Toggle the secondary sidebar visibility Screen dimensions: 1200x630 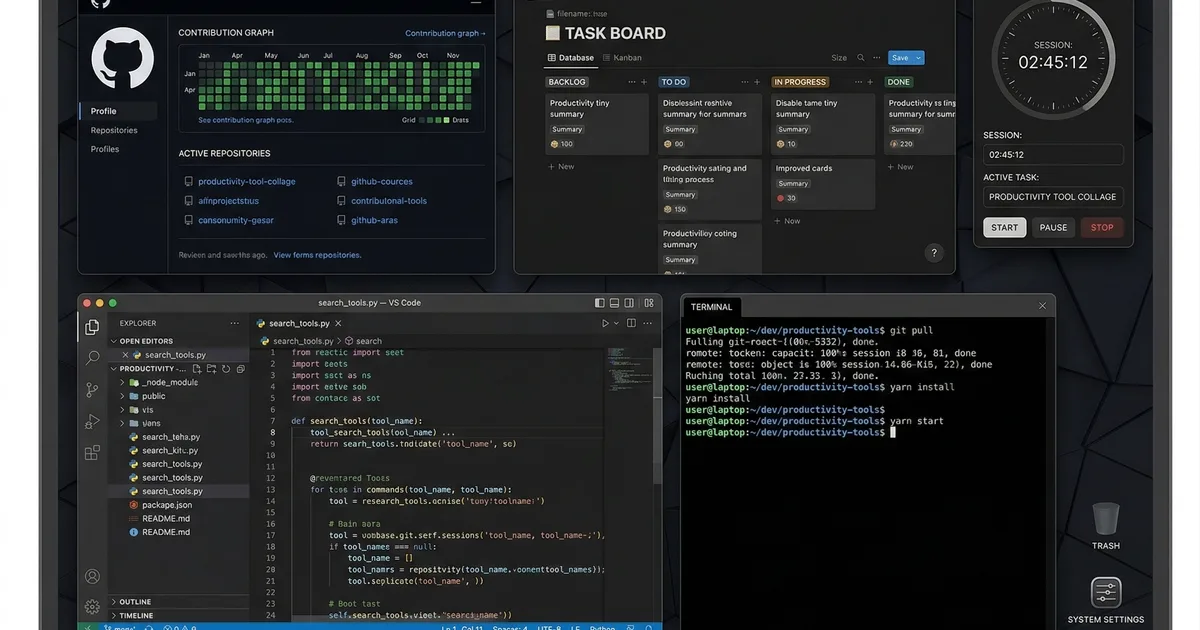click(629, 304)
